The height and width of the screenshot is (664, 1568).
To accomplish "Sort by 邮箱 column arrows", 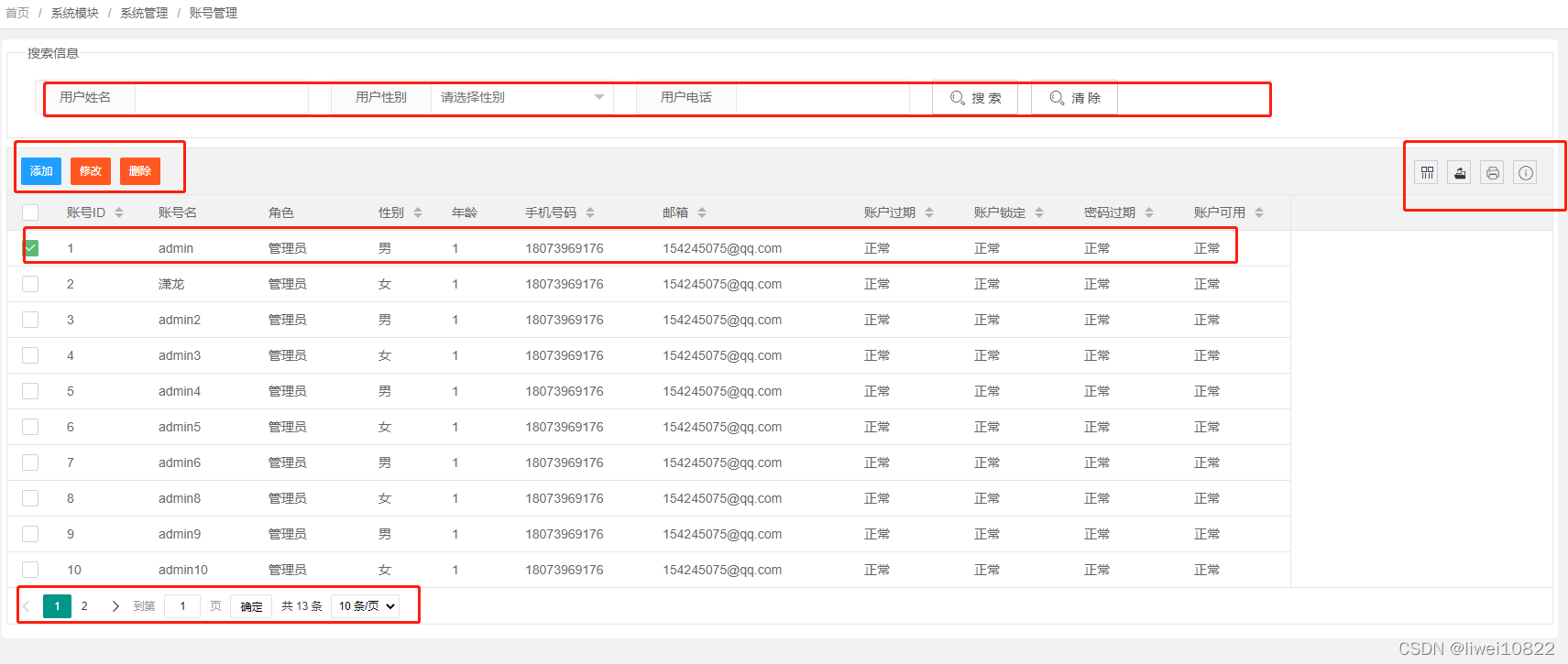I will (x=702, y=212).
